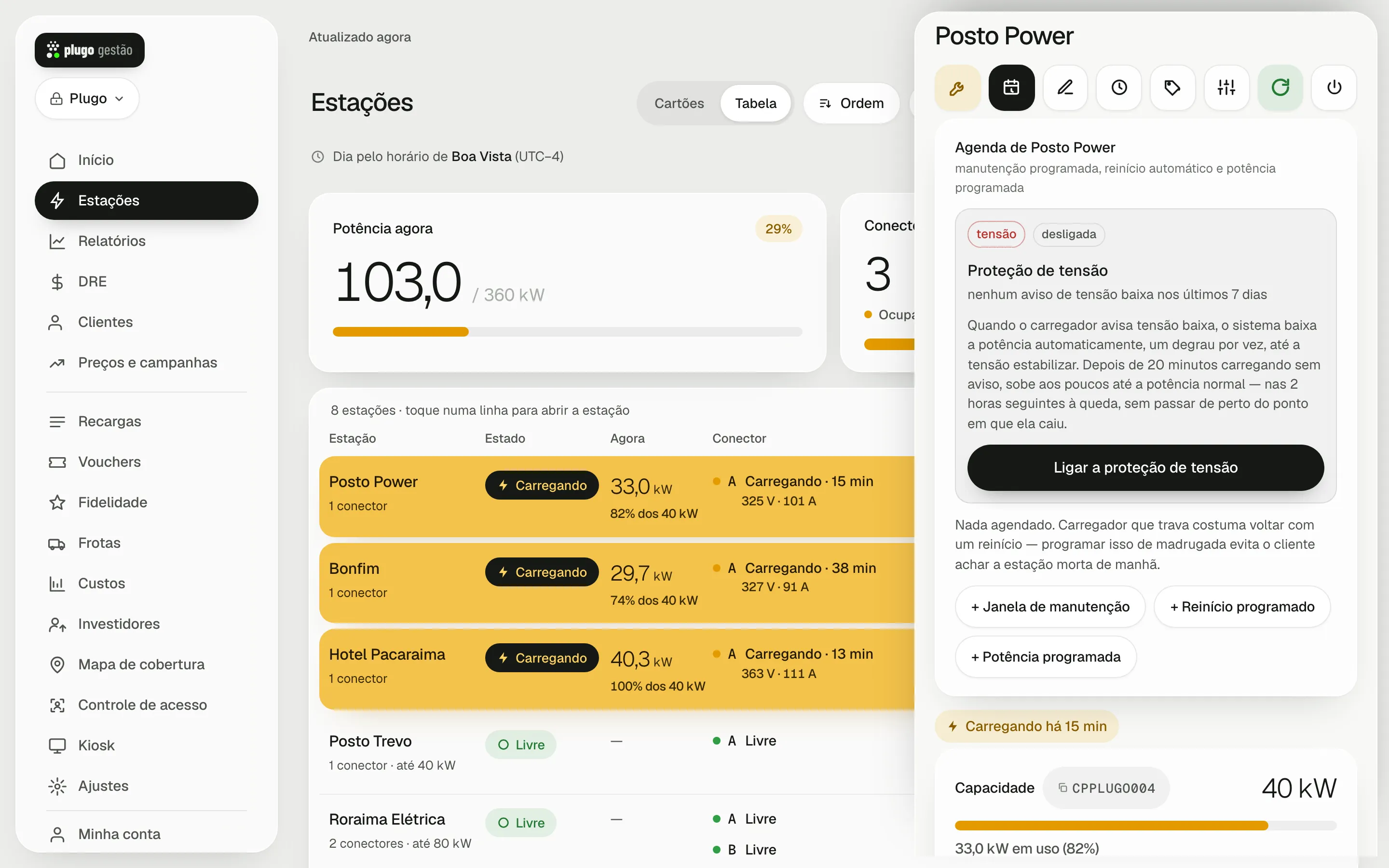Click the Capacidade usage bar
The height and width of the screenshot is (868, 1389).
click(x=1145, y=826)
